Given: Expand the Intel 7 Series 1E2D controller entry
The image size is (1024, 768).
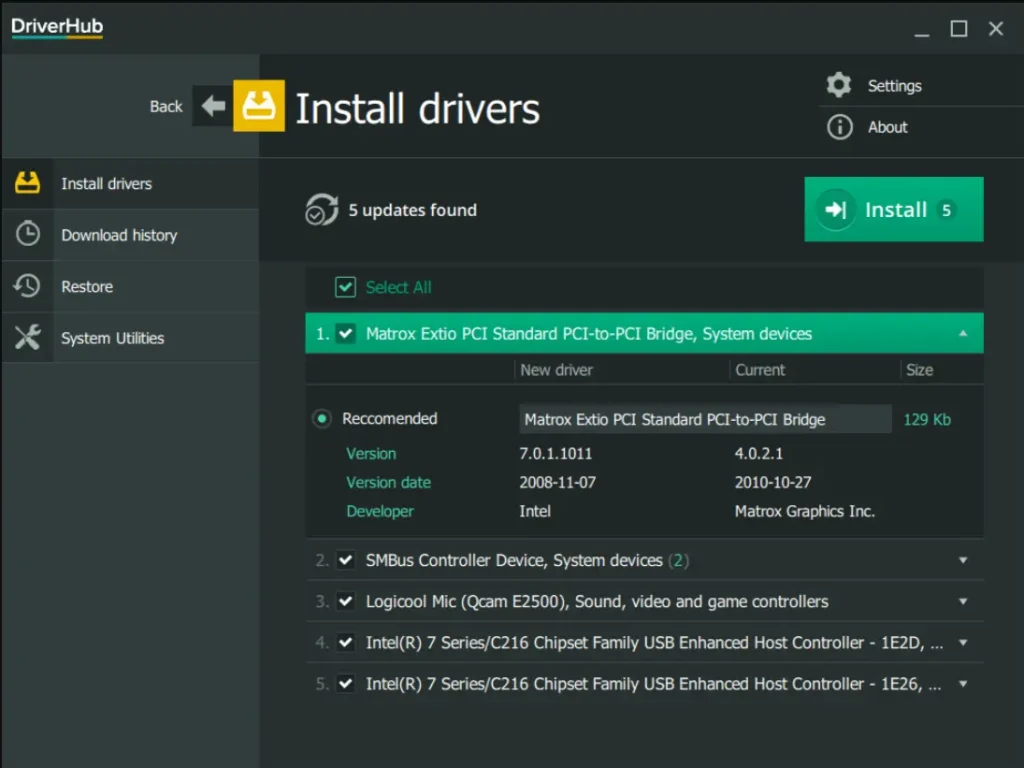Looking at the screenshot, I should click(x=963, y=643).
